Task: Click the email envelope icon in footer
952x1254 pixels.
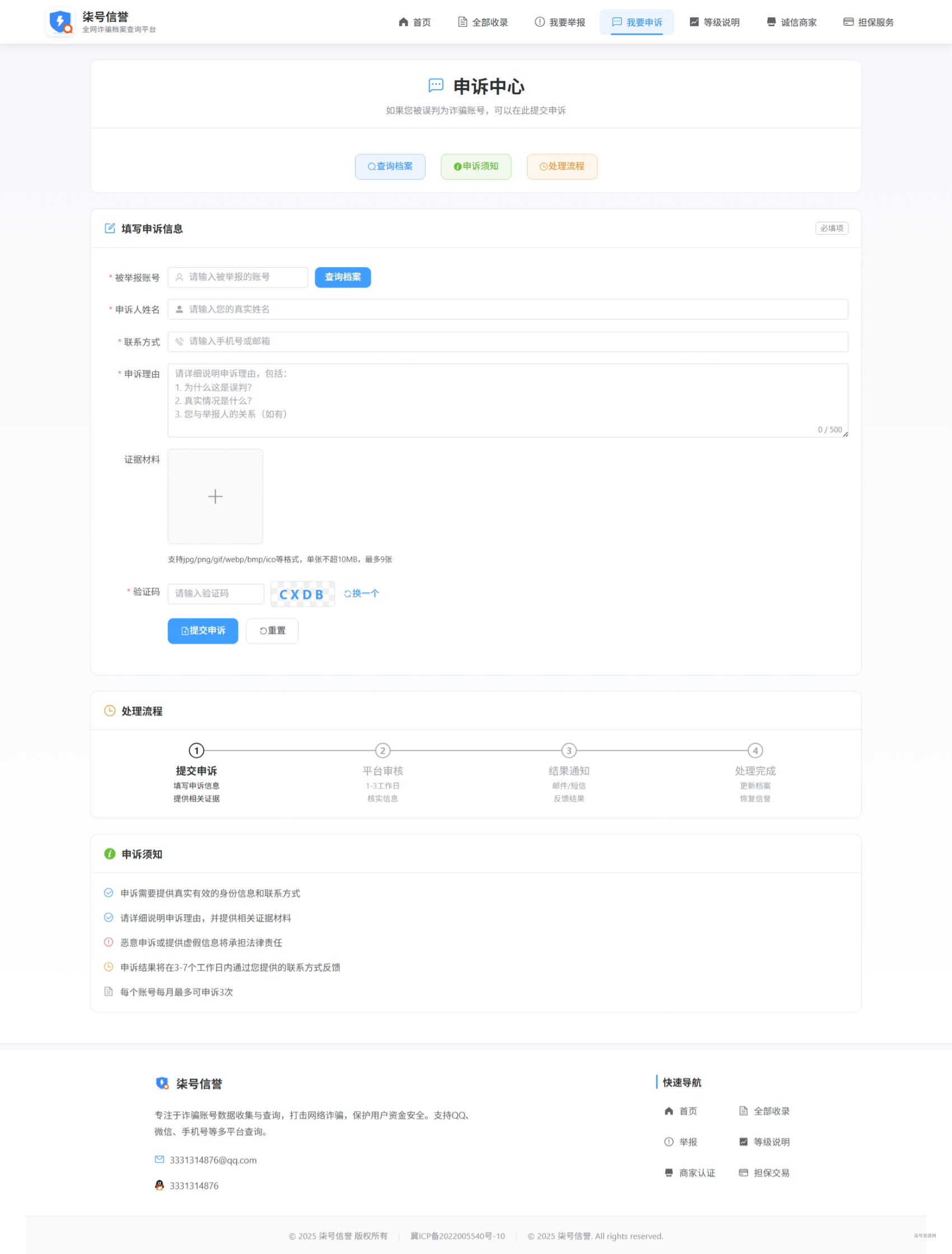Action: 160,1160
